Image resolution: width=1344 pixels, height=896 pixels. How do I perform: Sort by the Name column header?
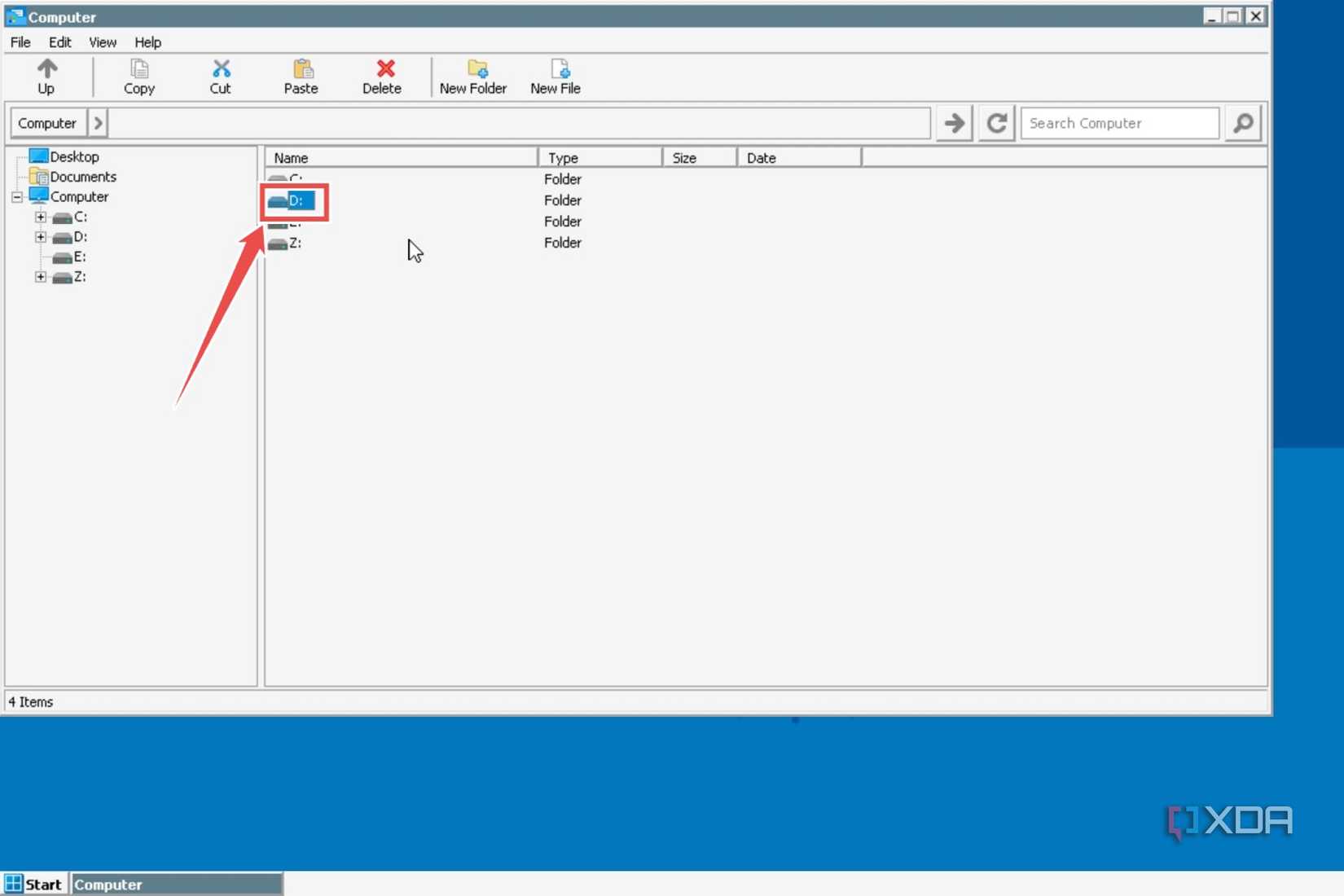(401, 157)
